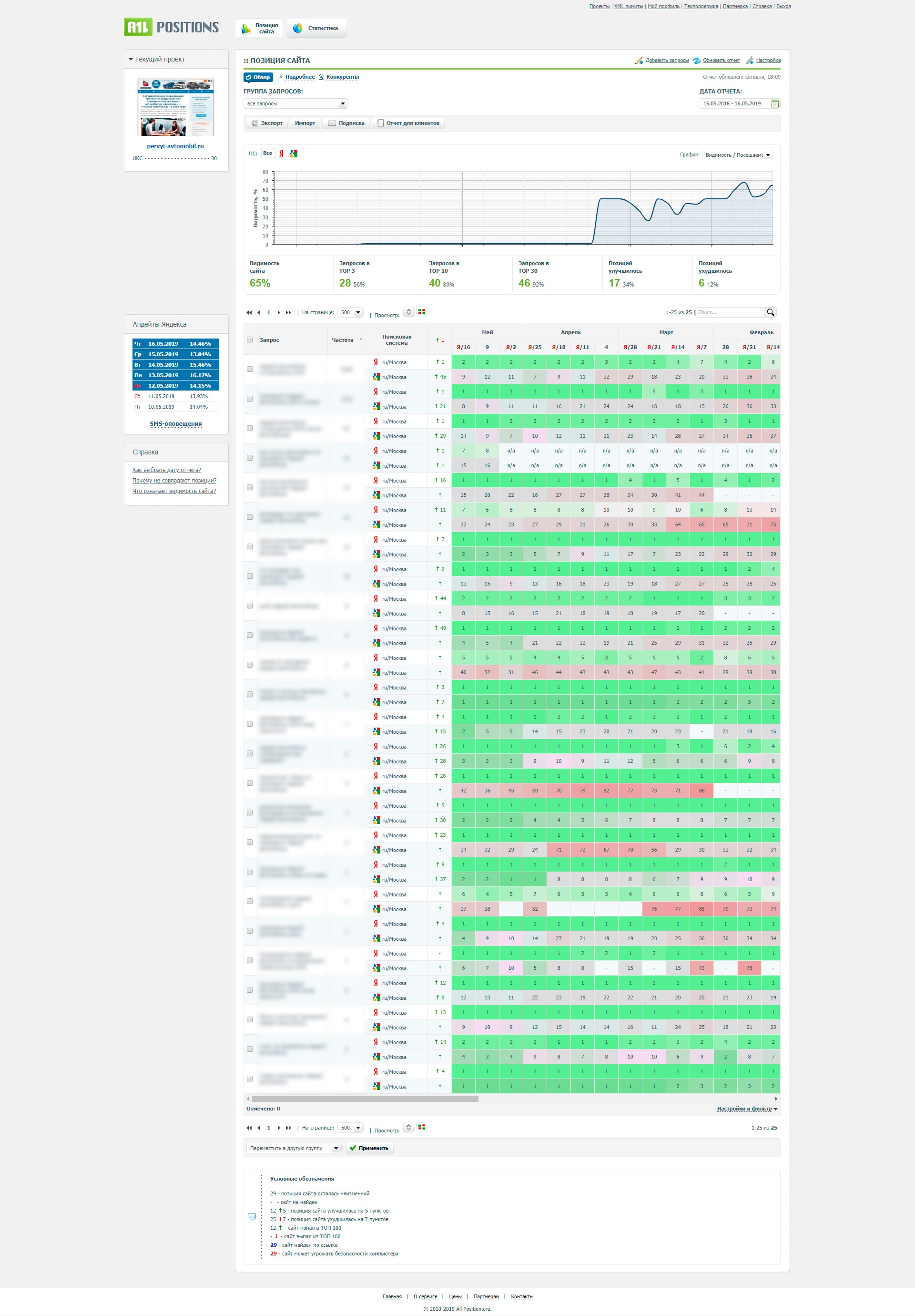915x1316 pixels.
Task: Open the Статистика top tab
Action: [316, 28]
